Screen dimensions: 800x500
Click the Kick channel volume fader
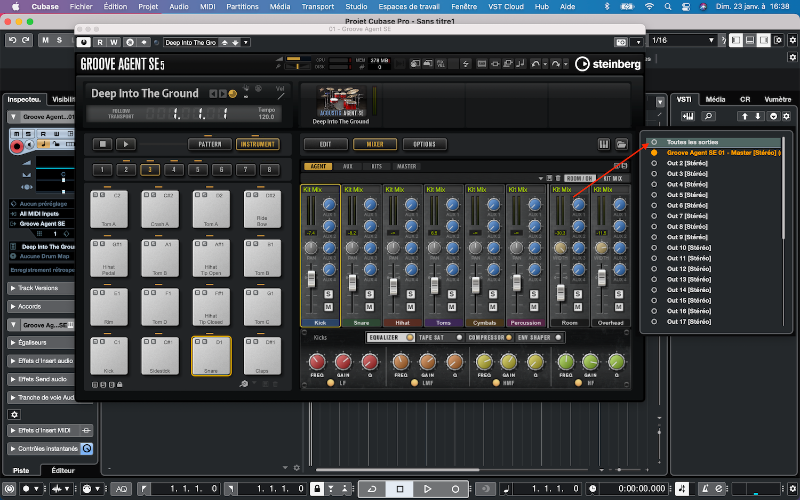pos(311,279)
